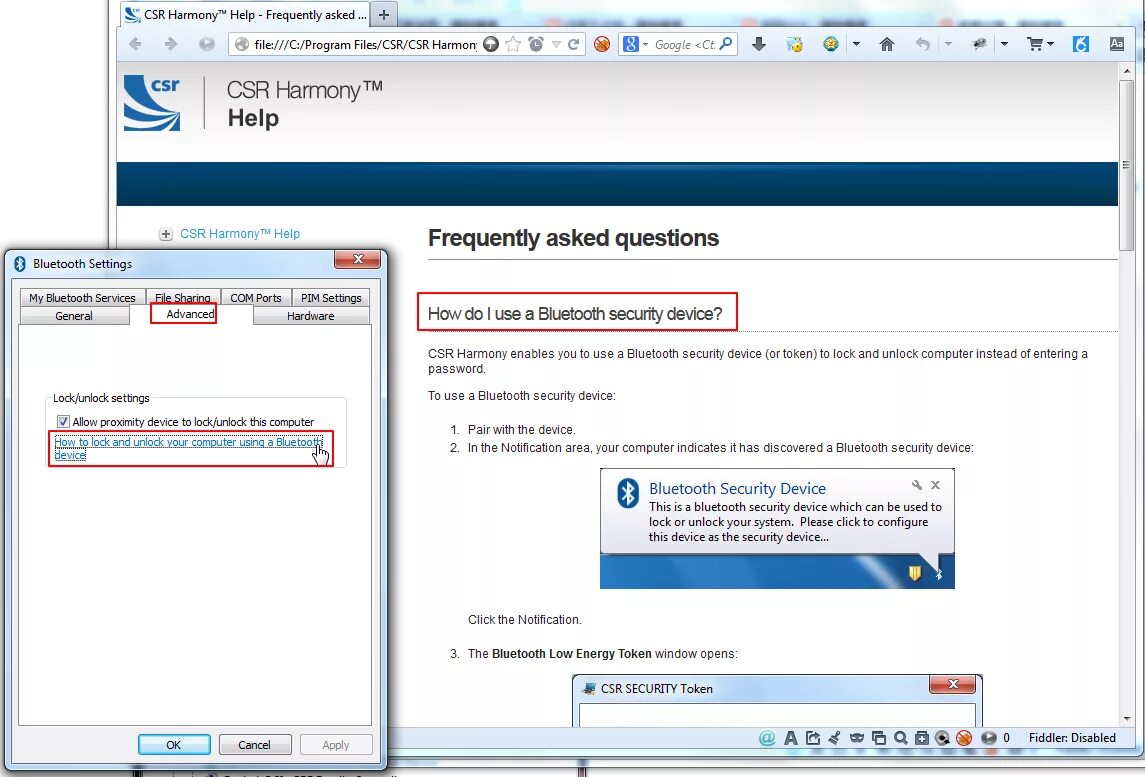The width and height of the screenshot is (1145, 777).
Task: Switch to the General tab
Action: 74,315
